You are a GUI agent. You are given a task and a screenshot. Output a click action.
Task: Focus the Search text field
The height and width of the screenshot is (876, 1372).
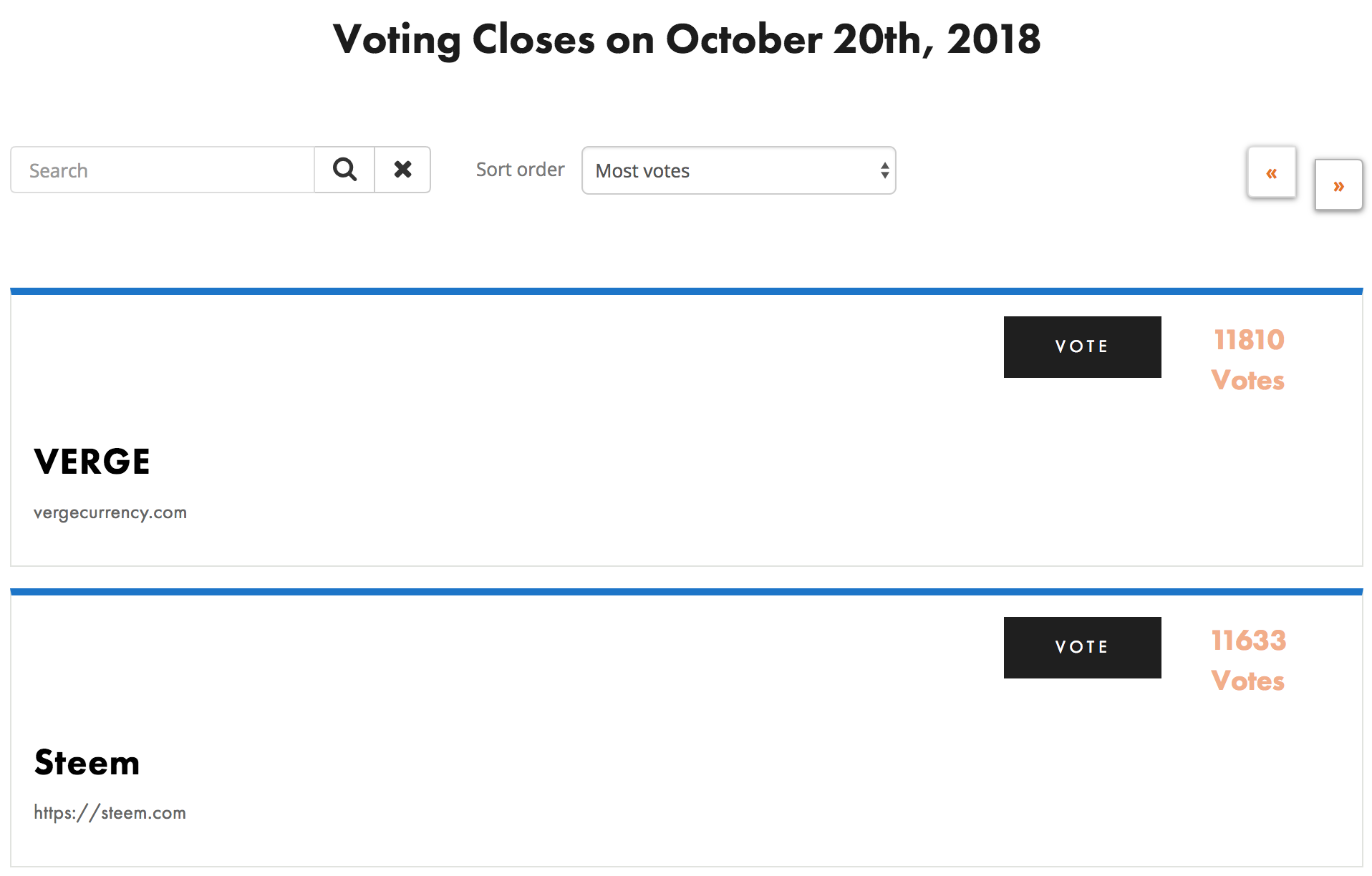[163, 170]
